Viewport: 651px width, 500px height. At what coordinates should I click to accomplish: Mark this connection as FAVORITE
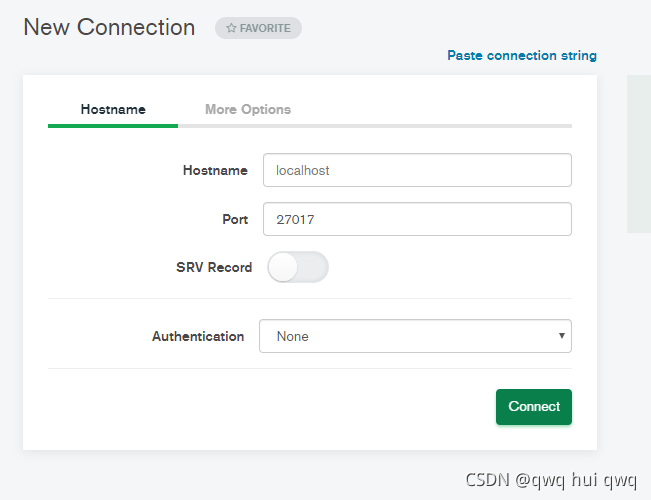click(258, 28)
